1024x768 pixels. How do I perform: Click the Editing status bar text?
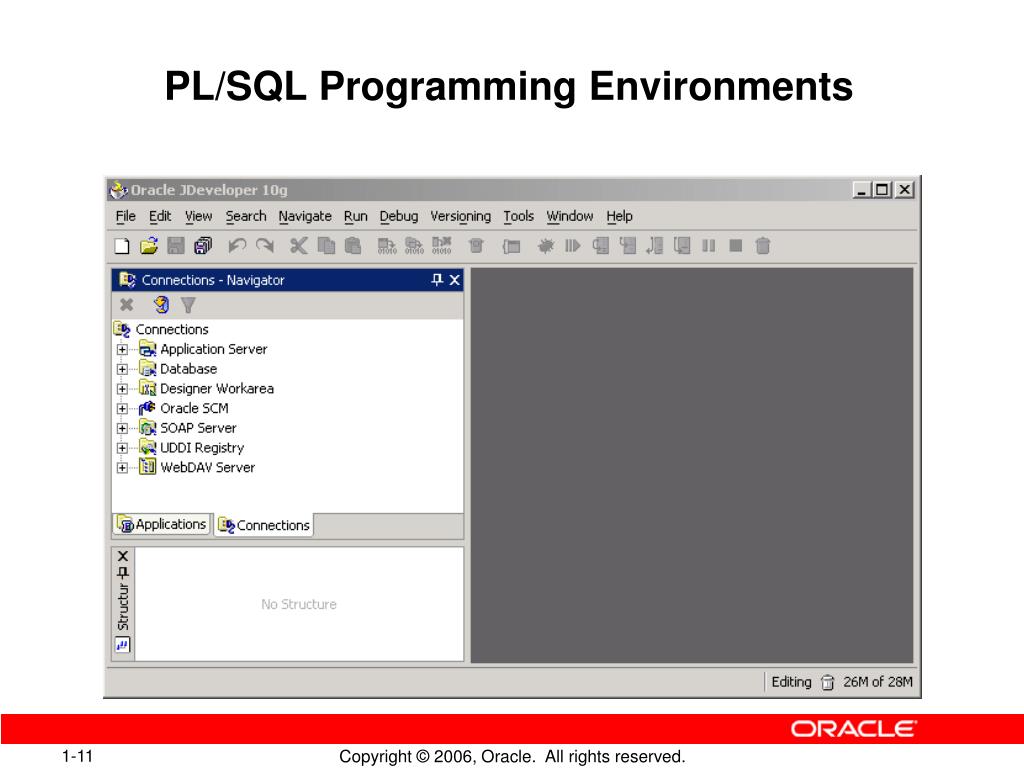(x=791, y=682)
